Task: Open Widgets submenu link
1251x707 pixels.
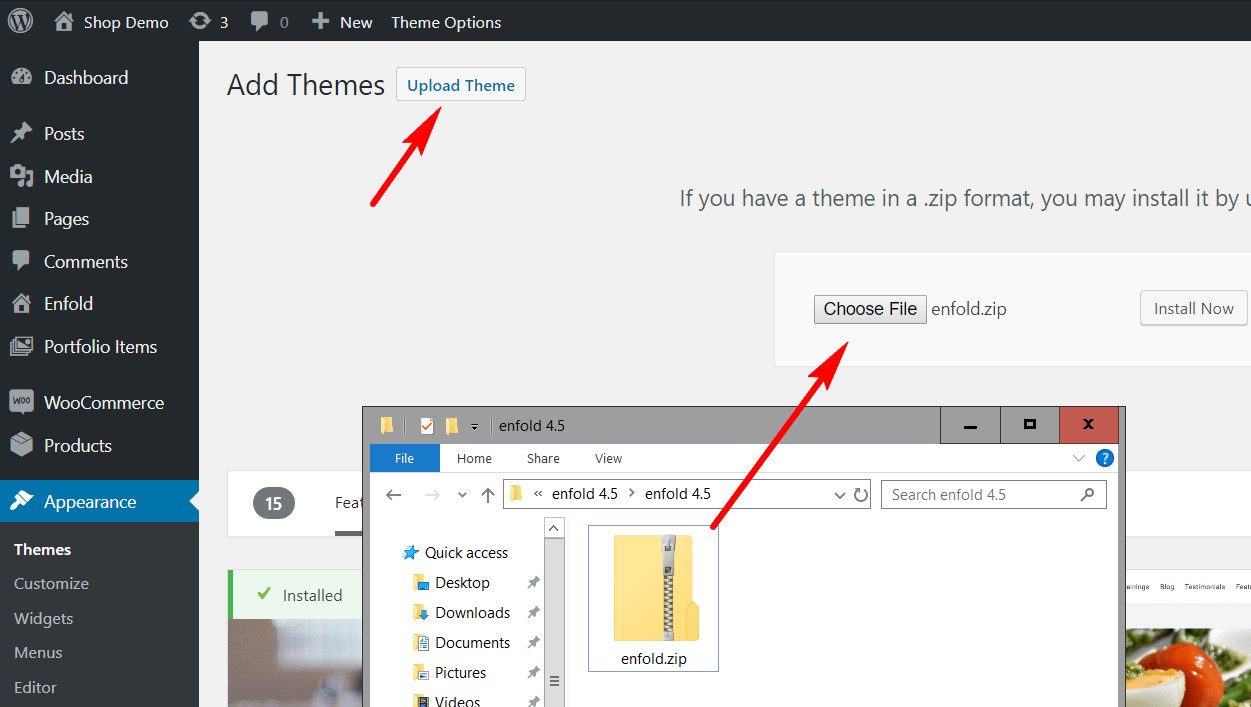Action: click(43, 618)
